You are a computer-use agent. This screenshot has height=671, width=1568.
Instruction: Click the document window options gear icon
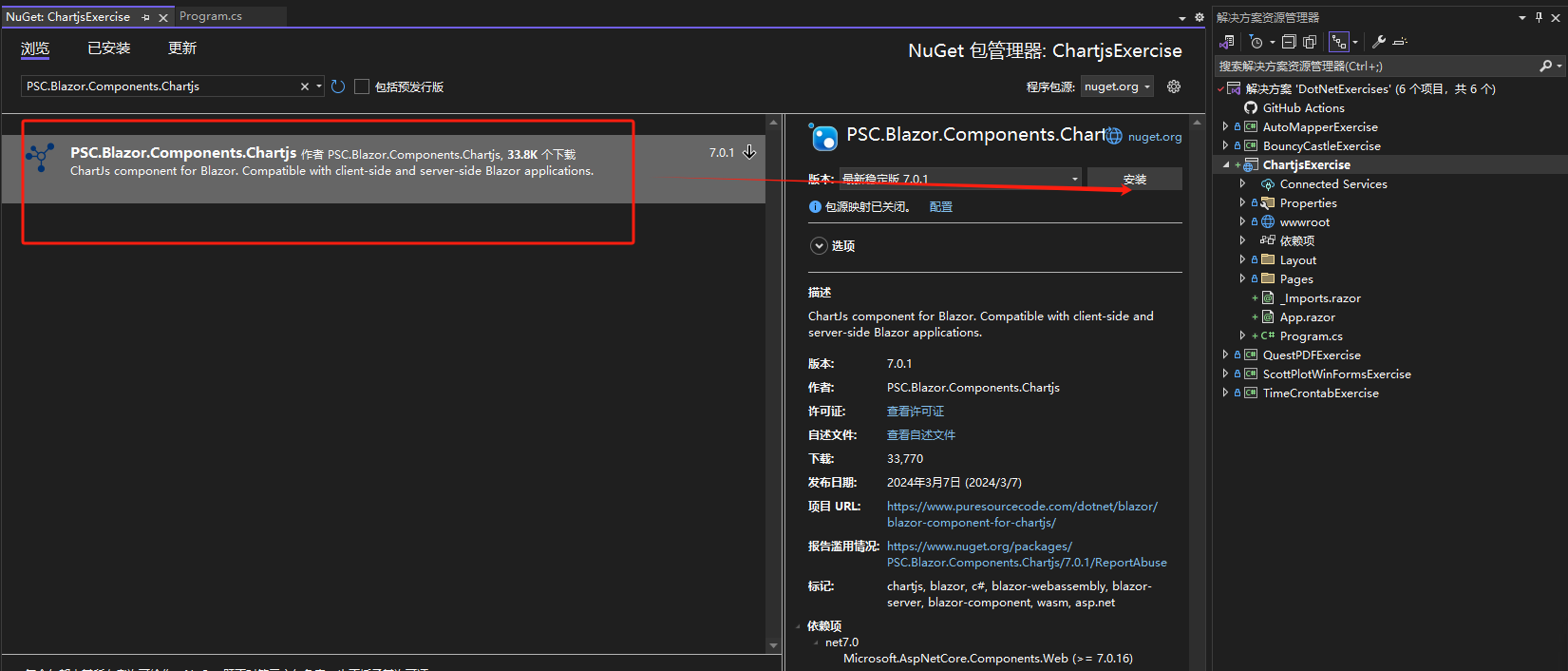(1200, 17)
